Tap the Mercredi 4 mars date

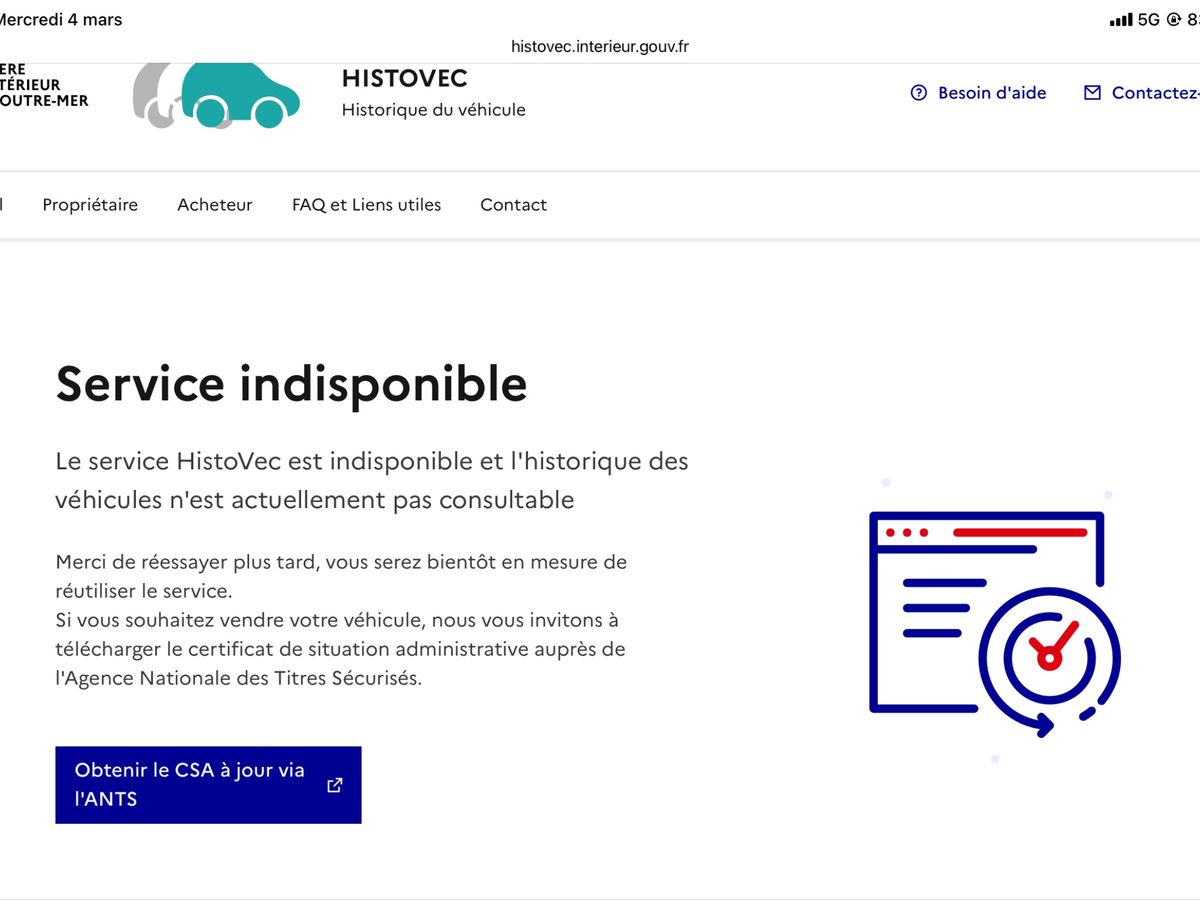tap(62, 20)
